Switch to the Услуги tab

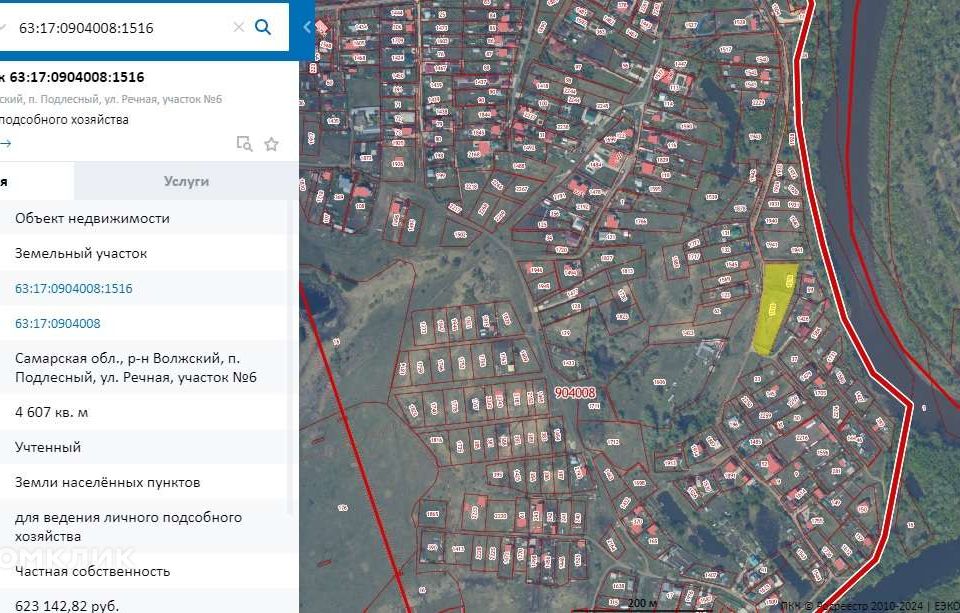click(x=186, y=181)
